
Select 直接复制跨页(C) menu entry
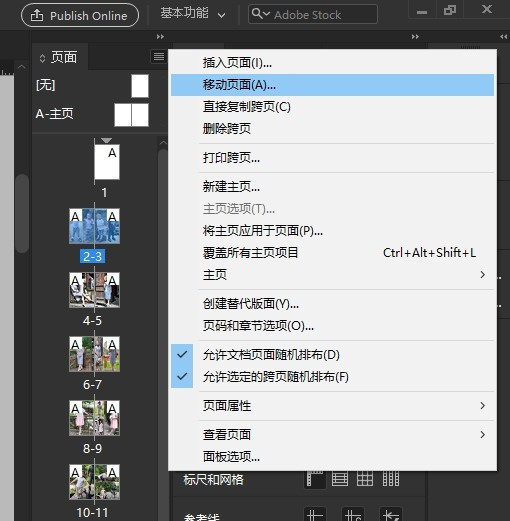332,107
